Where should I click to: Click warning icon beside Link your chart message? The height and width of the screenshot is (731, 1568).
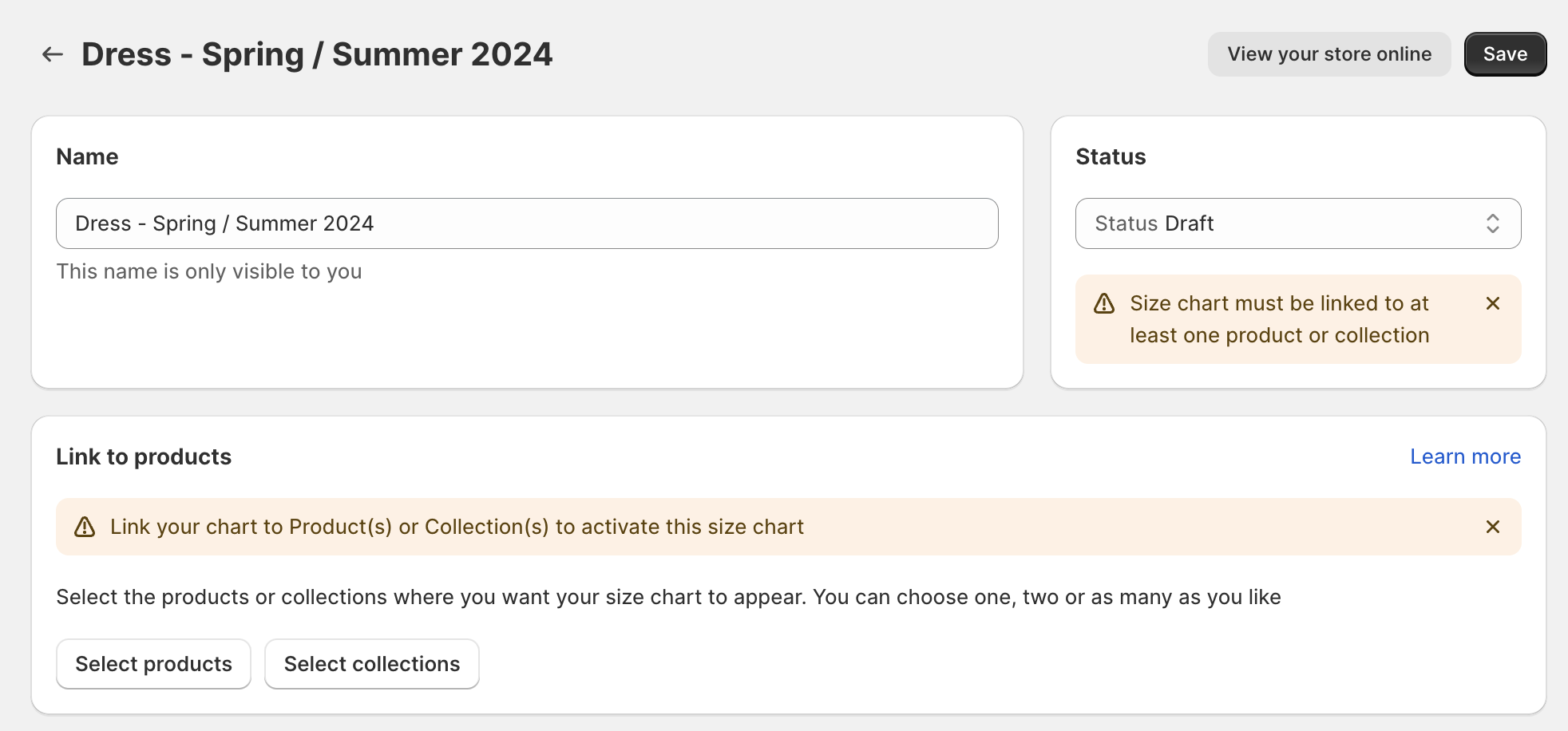[85, 527]
